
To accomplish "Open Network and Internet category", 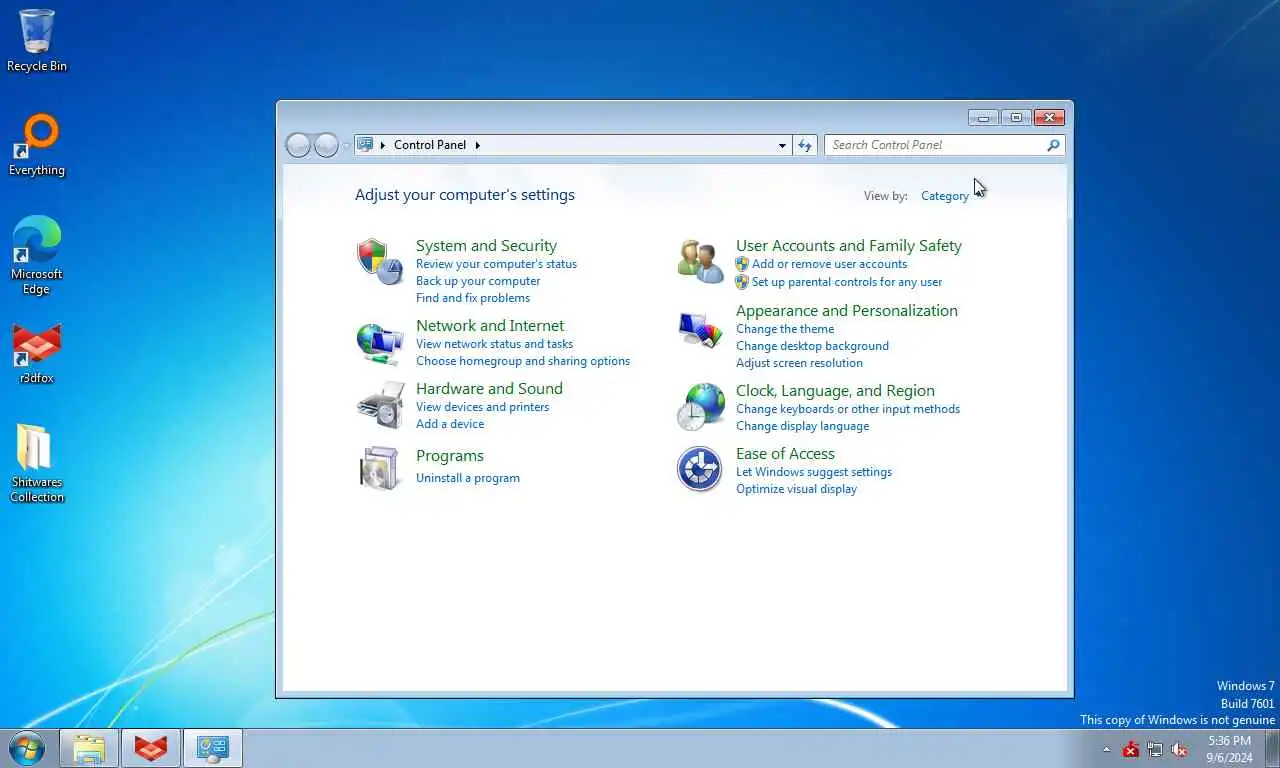I will pos(490,326).
